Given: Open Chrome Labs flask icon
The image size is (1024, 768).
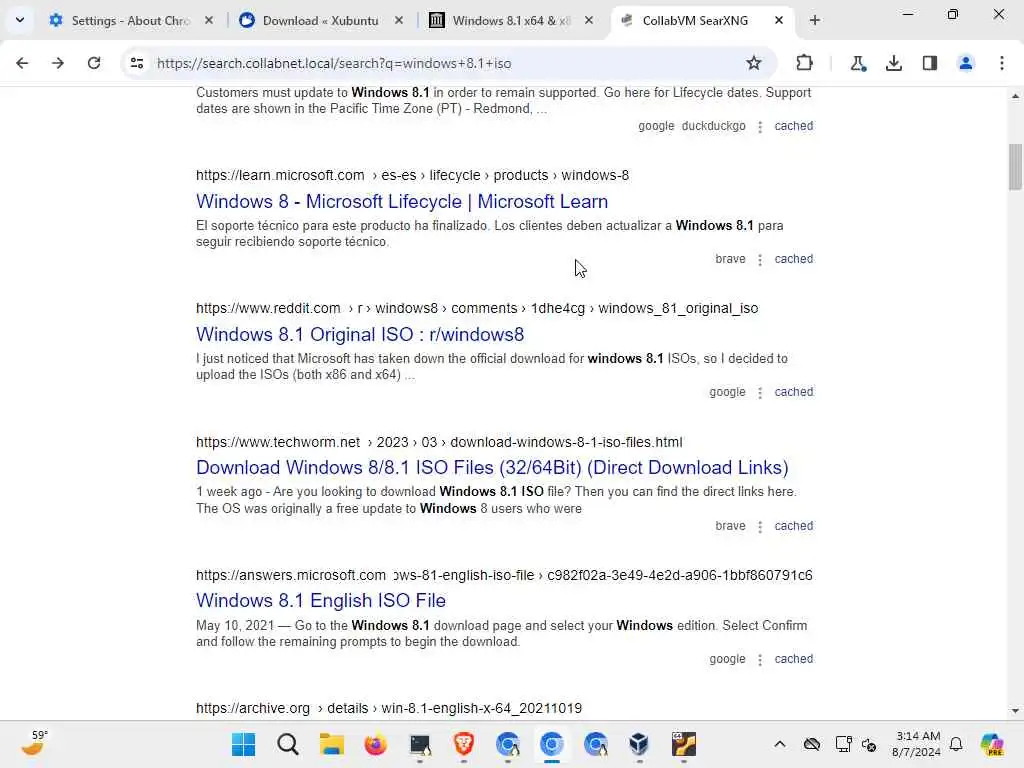Looking at the screenshot, I should tap(857, 63).
